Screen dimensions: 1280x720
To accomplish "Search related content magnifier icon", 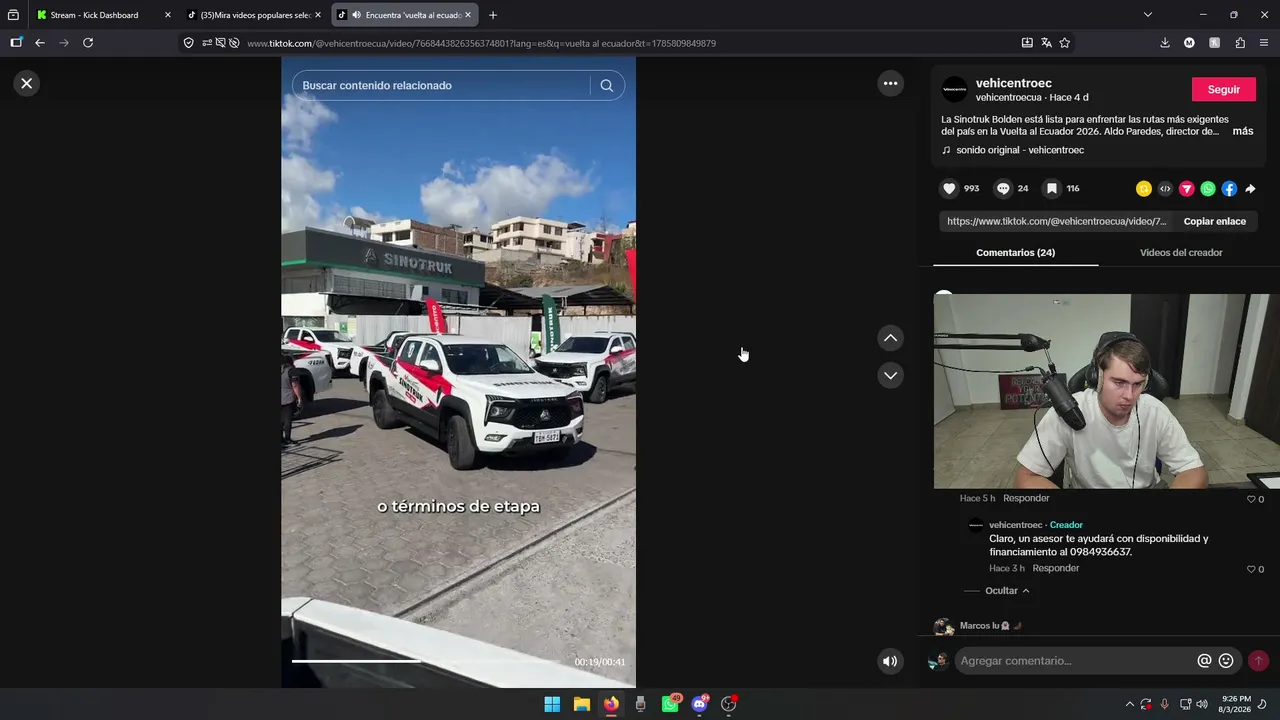I will coord(606,86).
